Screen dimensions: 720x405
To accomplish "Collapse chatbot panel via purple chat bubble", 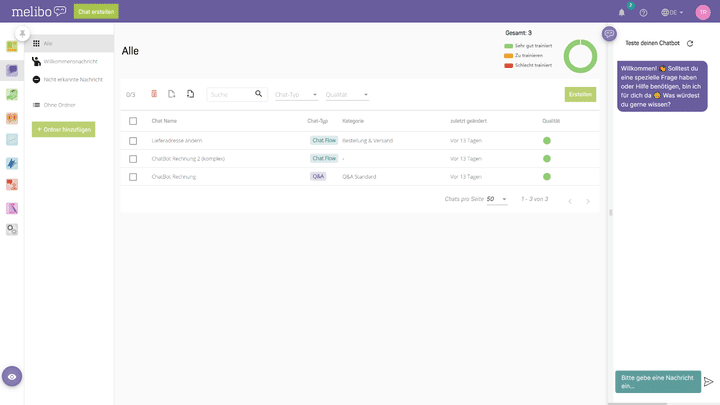I will tap(609, 34).
